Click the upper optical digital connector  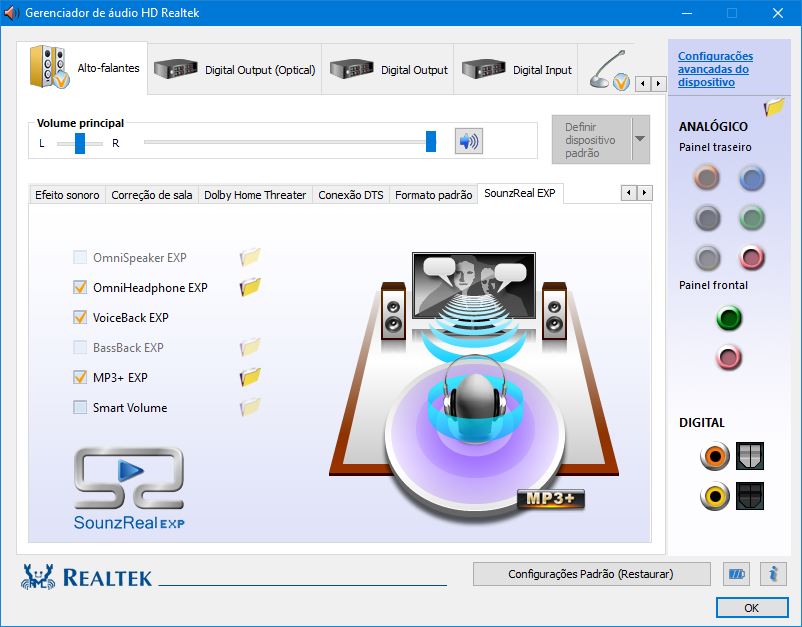coord(750,456)
